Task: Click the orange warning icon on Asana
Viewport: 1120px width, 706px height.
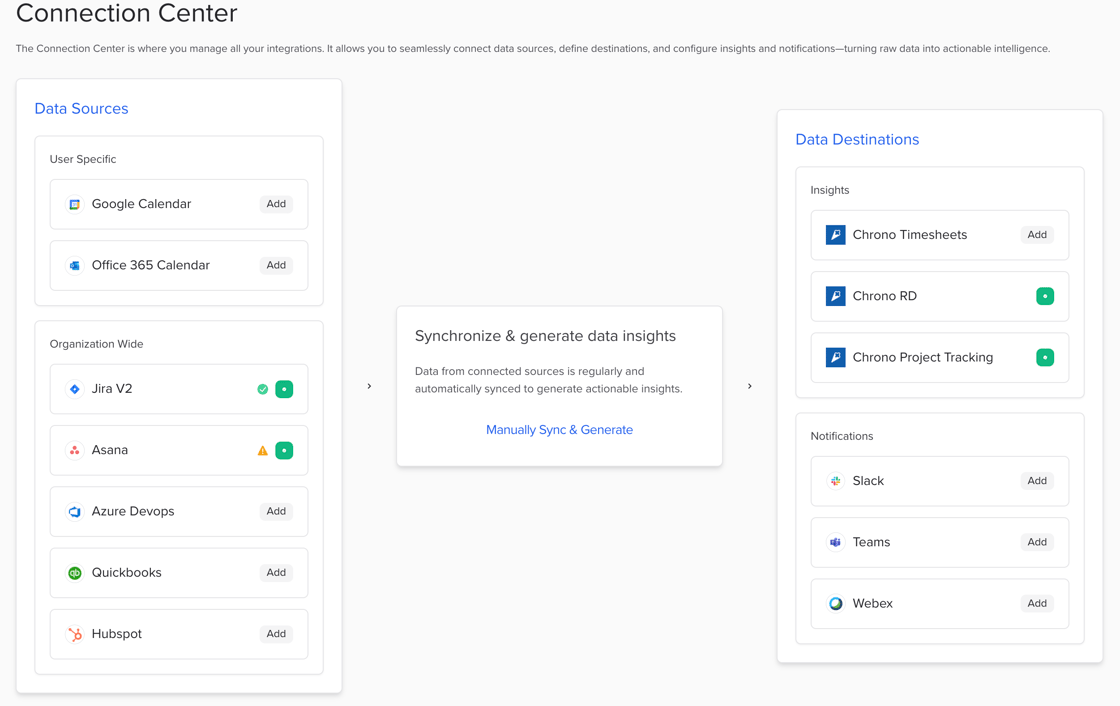Action: [x=263, y=451]
